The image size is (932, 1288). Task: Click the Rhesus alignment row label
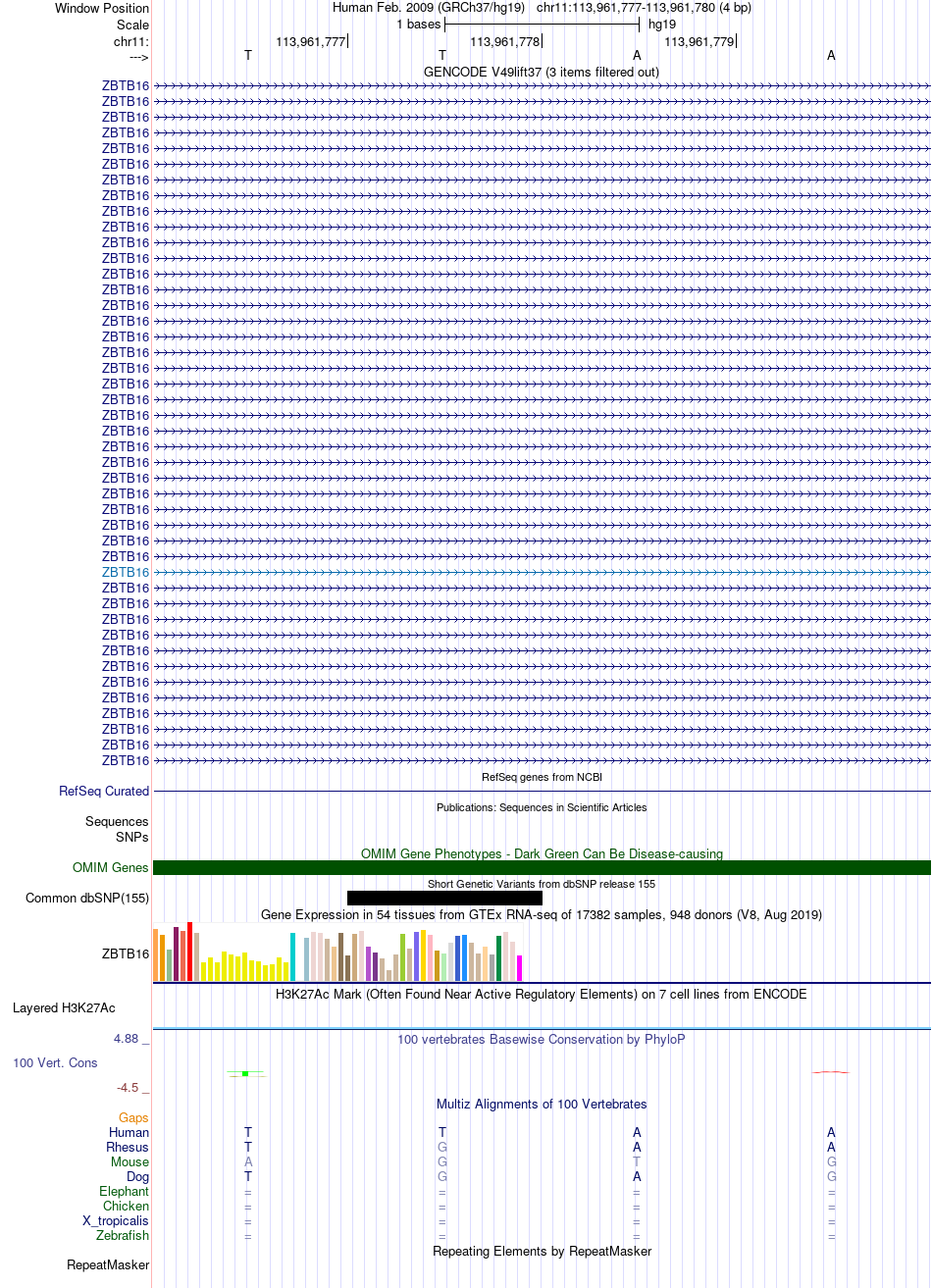[128, 1147]
